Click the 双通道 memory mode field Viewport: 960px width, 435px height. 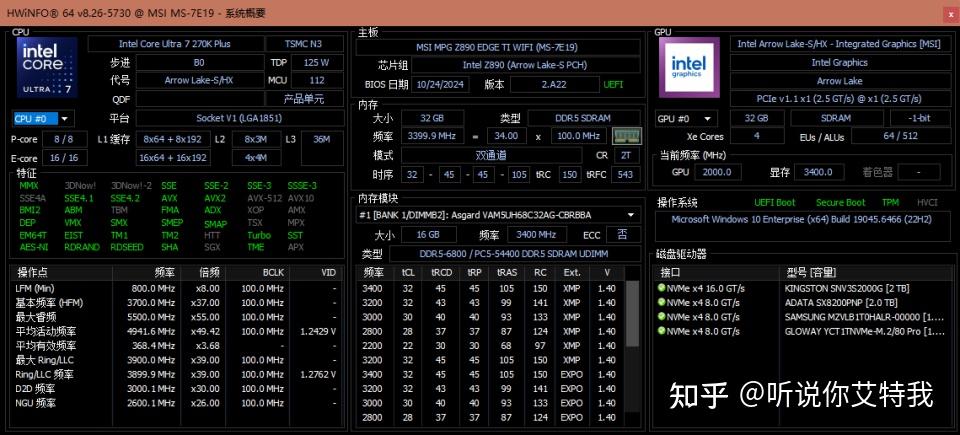(x=492, y=156)
